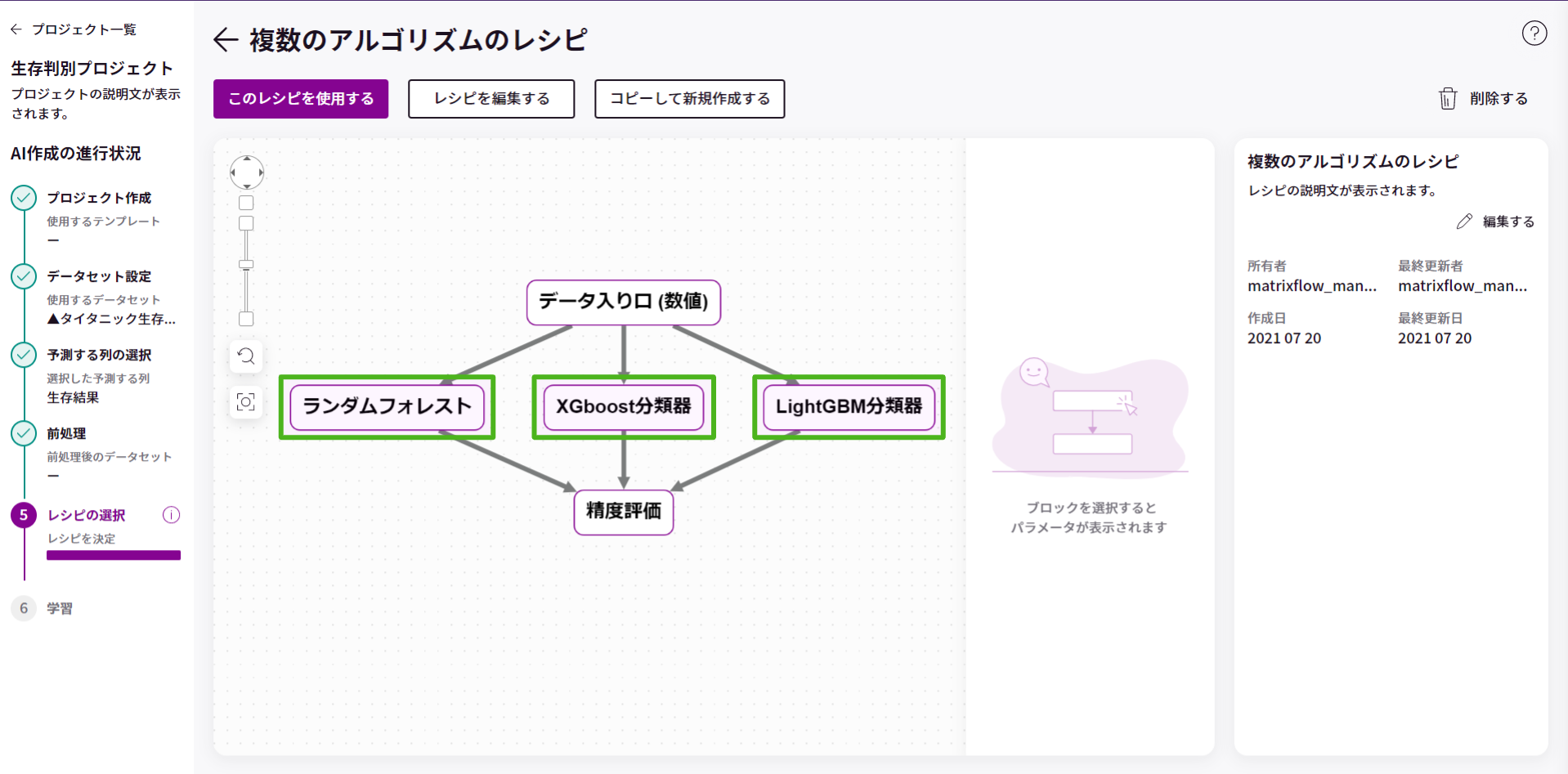Image resolution: width=1568 pixels, height=774 pixels.
Task: Click the checkmark icon for 予測する列の選択
Action: tap(24, 355)
